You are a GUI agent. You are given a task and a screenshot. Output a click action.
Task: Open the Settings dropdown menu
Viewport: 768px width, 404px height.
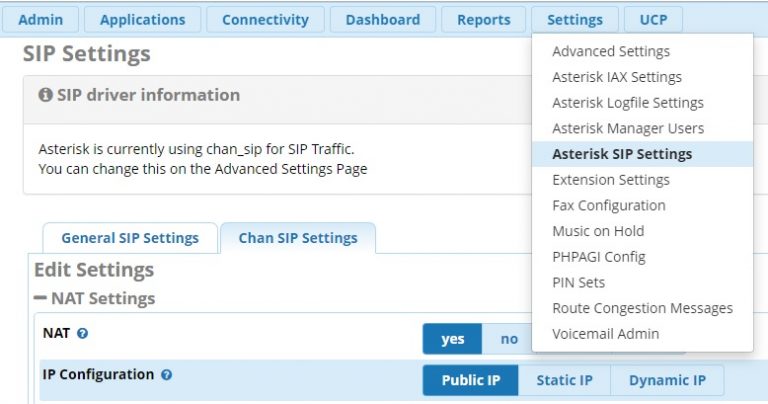575,19
